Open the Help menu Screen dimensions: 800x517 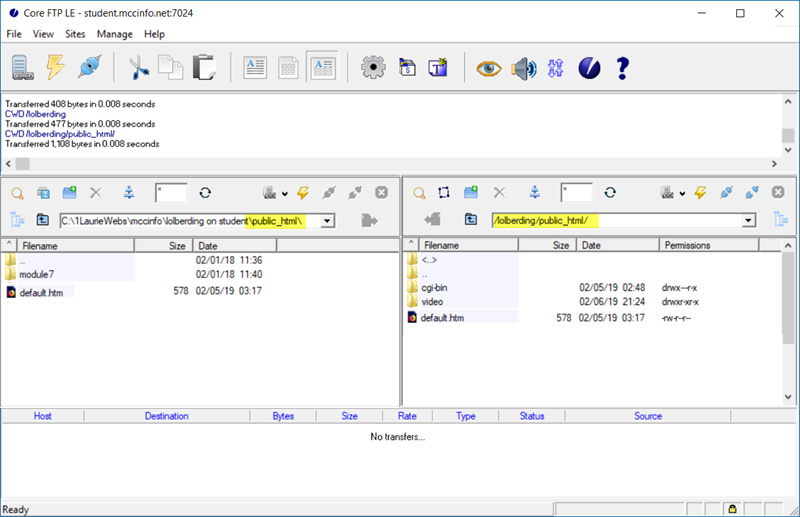pyautogui.click(x=154, y=34)
